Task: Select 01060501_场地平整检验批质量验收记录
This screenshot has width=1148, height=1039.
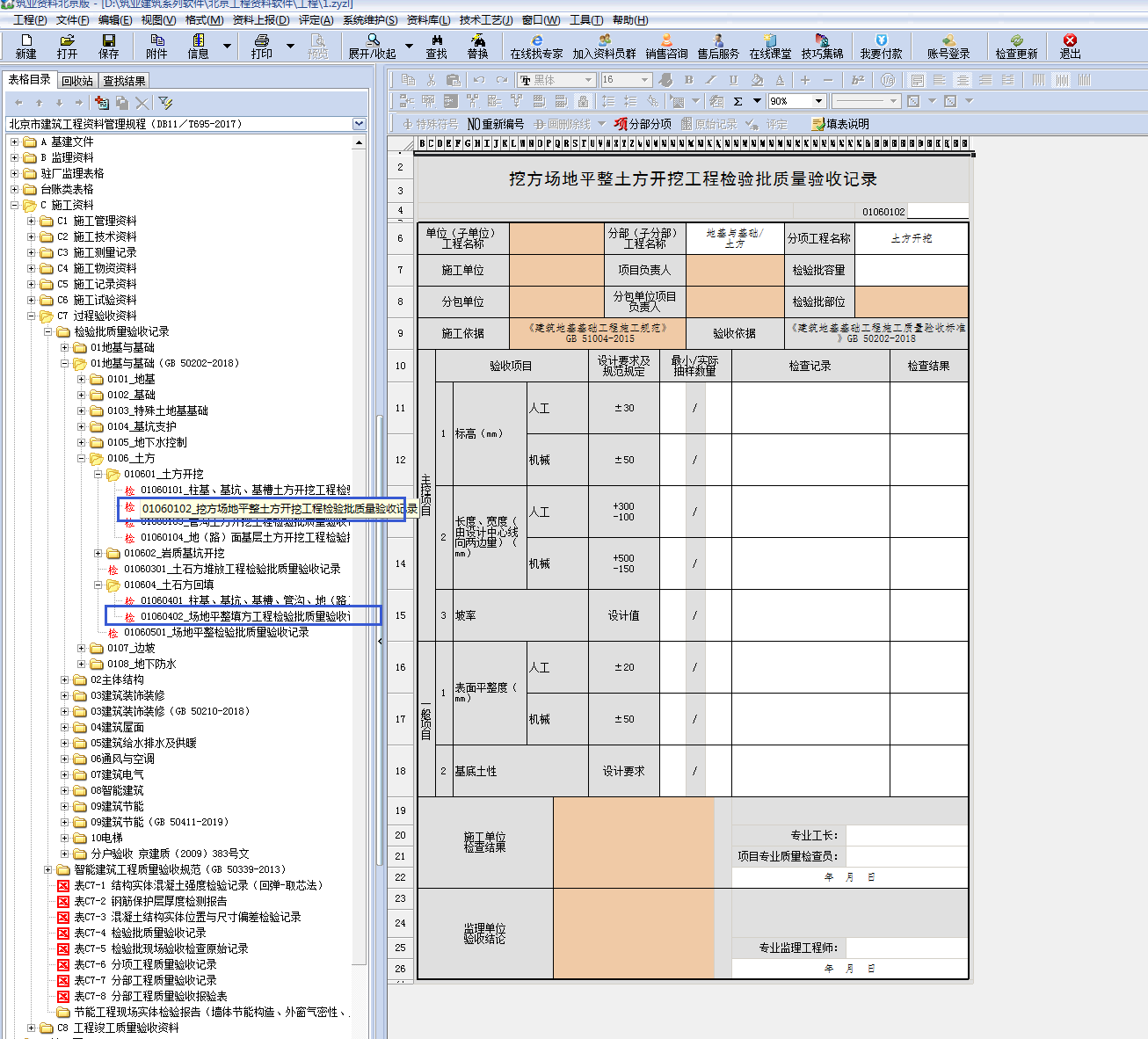Action: (x=216, y=632)
